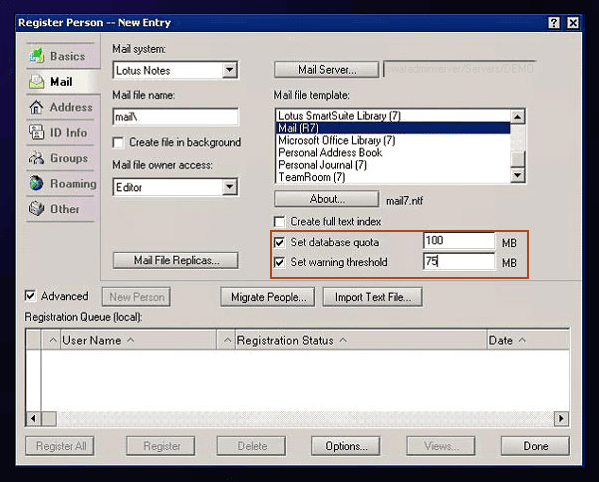
Task: Click Import Text File button
Action: (372, 297)
